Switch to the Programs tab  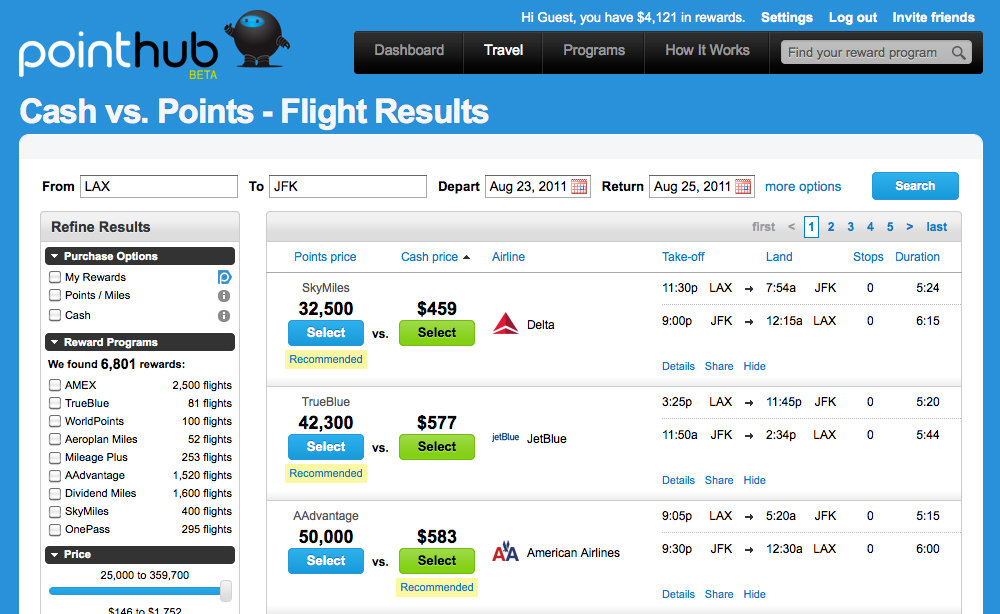pos(594,50)
